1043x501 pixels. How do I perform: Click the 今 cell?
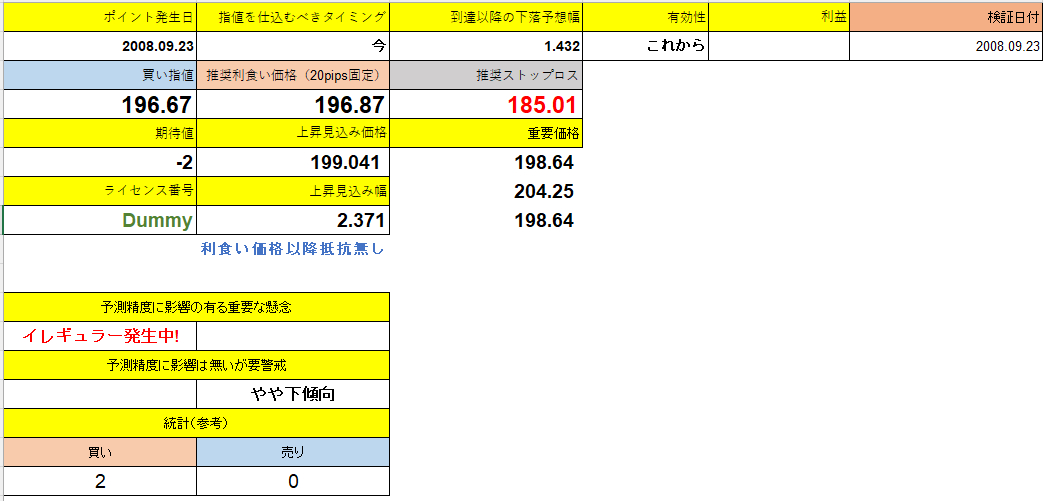pyautogui.click(x=293, y=47)
